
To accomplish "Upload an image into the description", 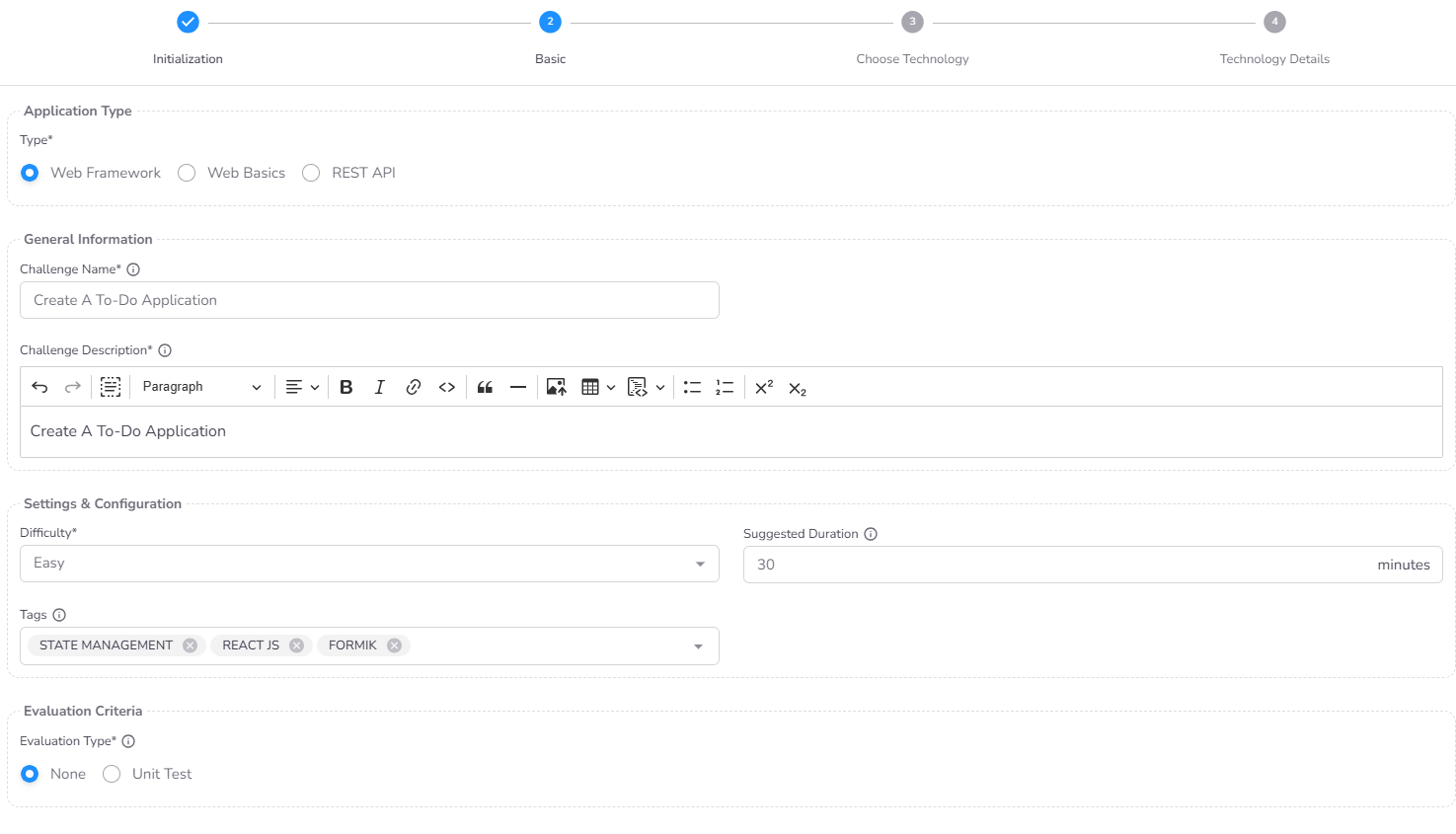I will pyautogui.click(x=556, y=387).
